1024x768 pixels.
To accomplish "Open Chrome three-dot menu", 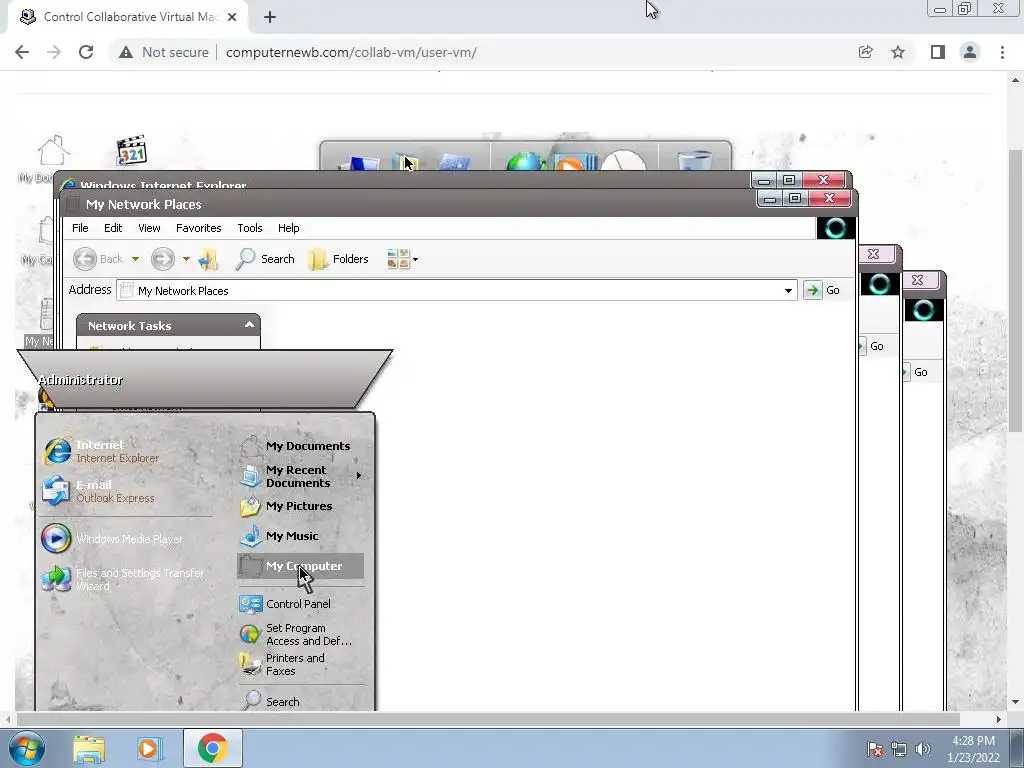I will click(x=1002, y=52).
